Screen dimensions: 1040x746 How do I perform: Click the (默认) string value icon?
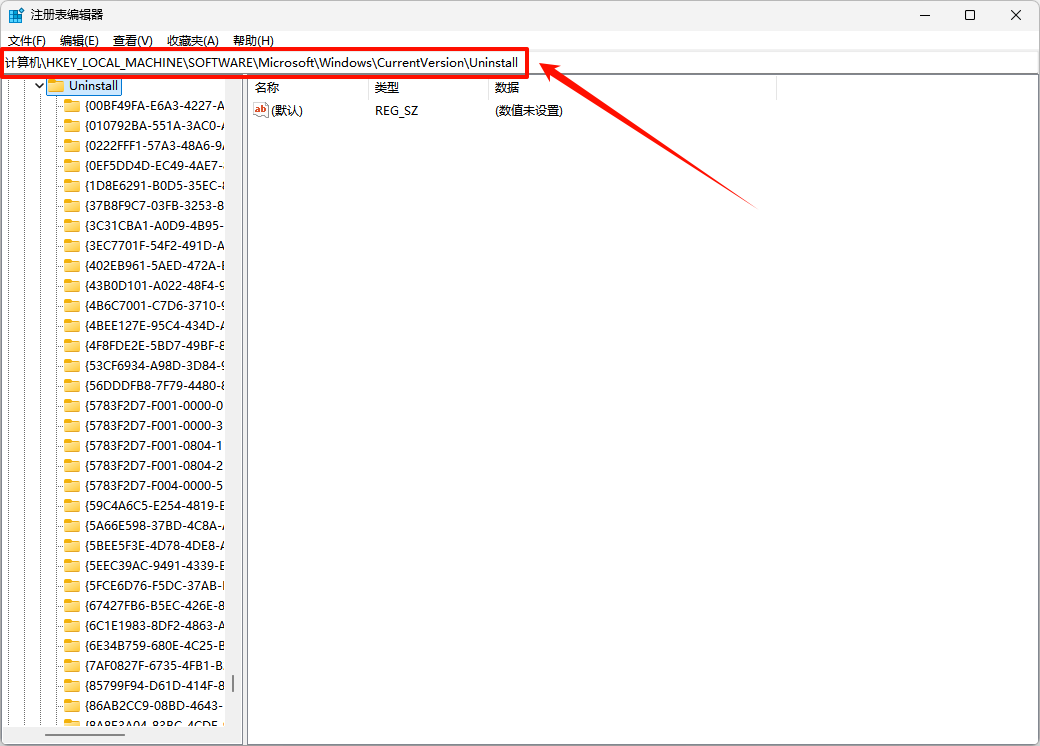tap(261, 110)
